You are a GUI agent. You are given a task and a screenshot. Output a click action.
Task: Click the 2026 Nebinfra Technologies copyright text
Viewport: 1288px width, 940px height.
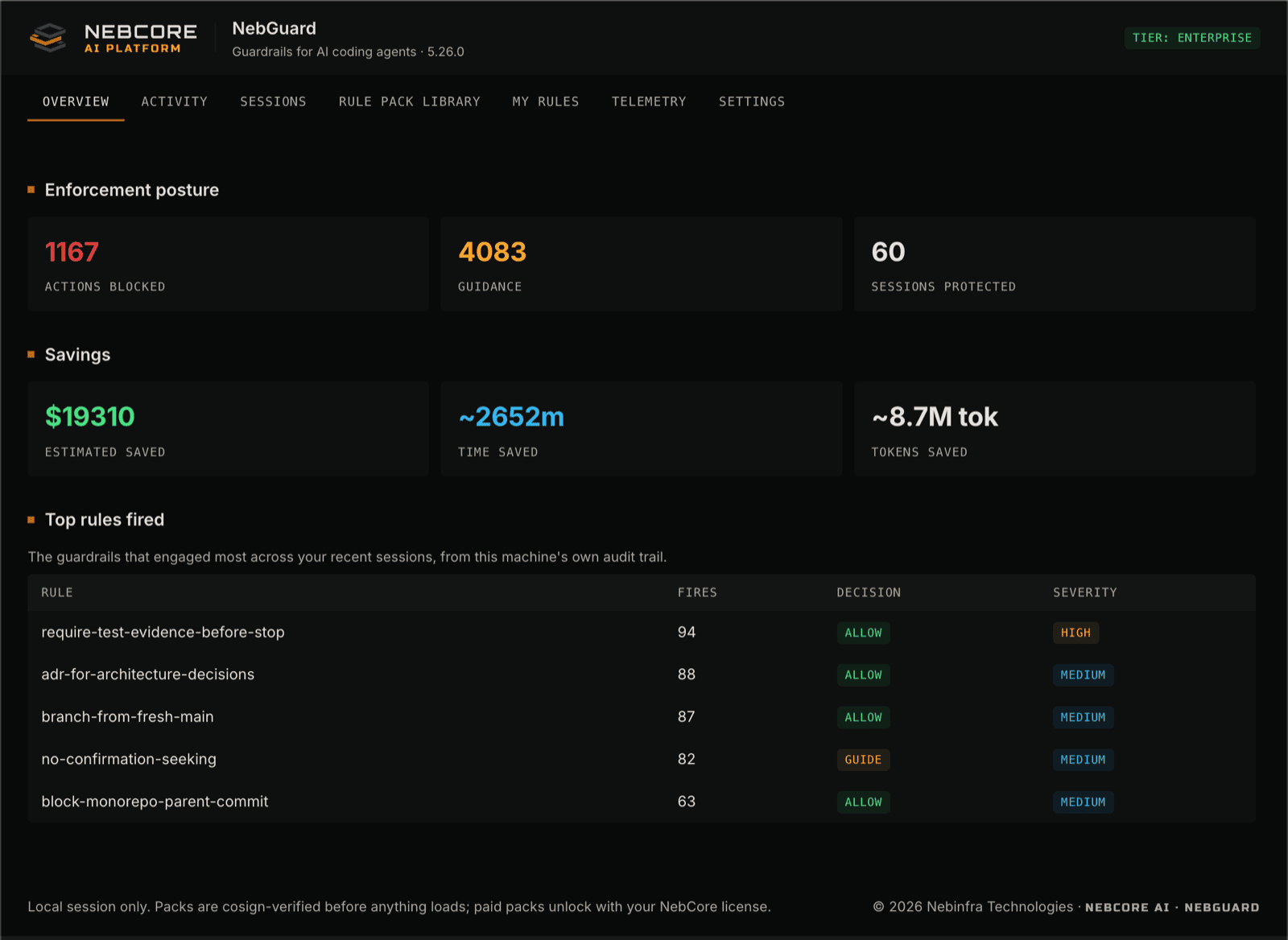coord(973,907)
